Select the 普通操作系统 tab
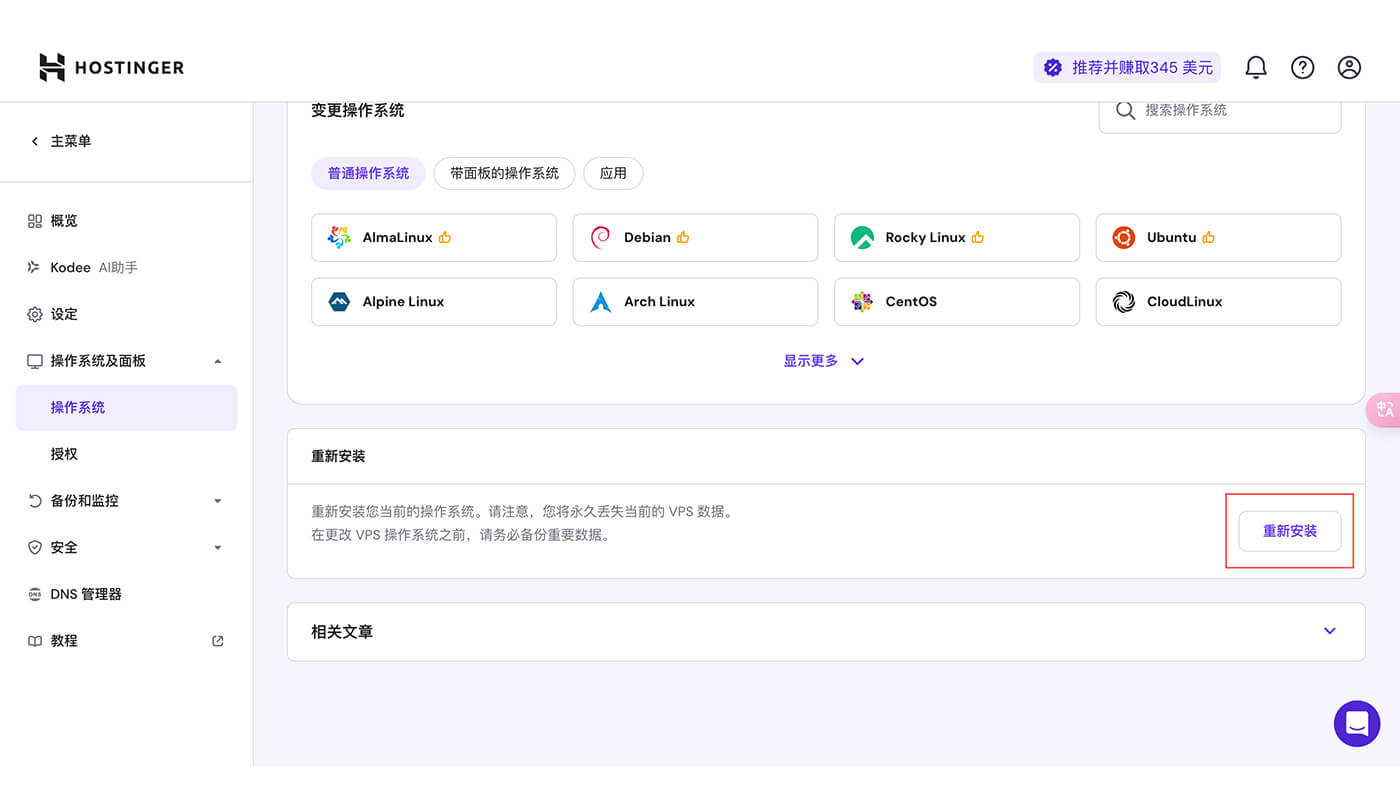This screenshot has height=800, width=1400. [x=369, y=173]
